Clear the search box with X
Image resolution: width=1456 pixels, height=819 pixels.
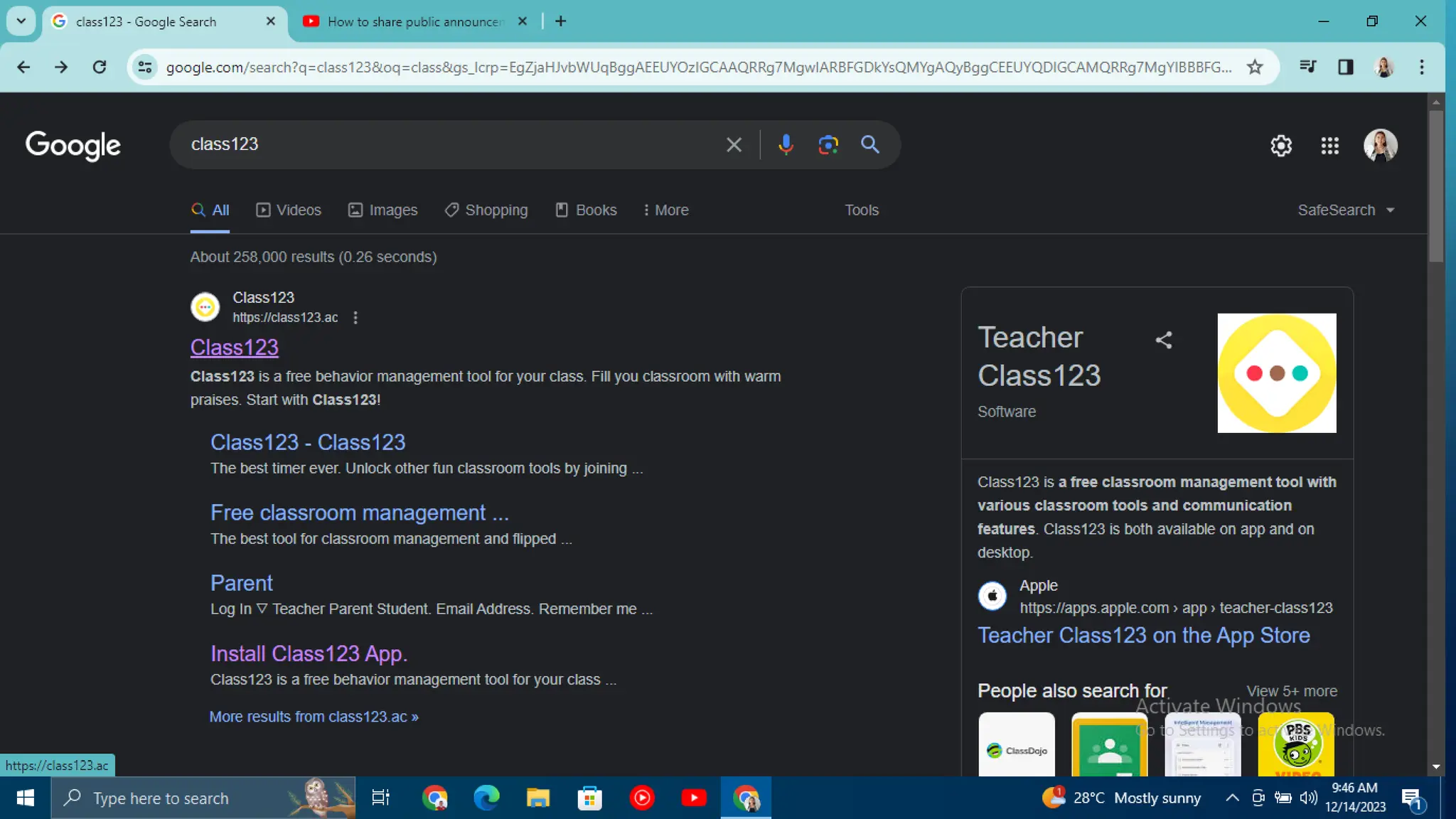click(x=734, y=145)
